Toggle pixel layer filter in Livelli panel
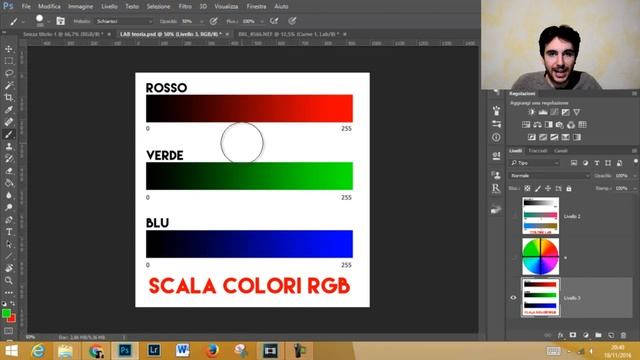 574,163
